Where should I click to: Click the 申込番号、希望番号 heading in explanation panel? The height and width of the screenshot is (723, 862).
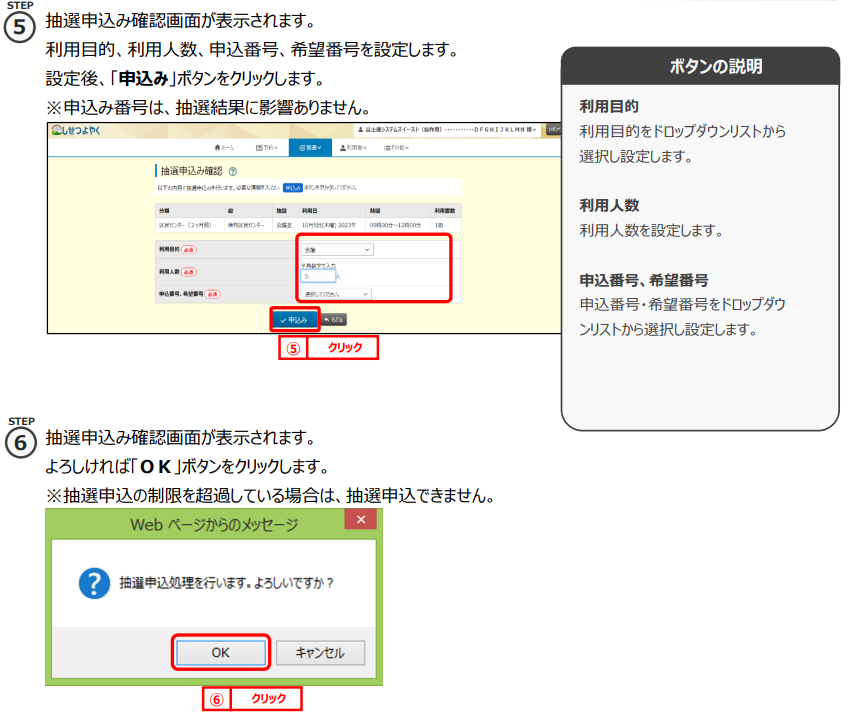(x=644, y=280)
